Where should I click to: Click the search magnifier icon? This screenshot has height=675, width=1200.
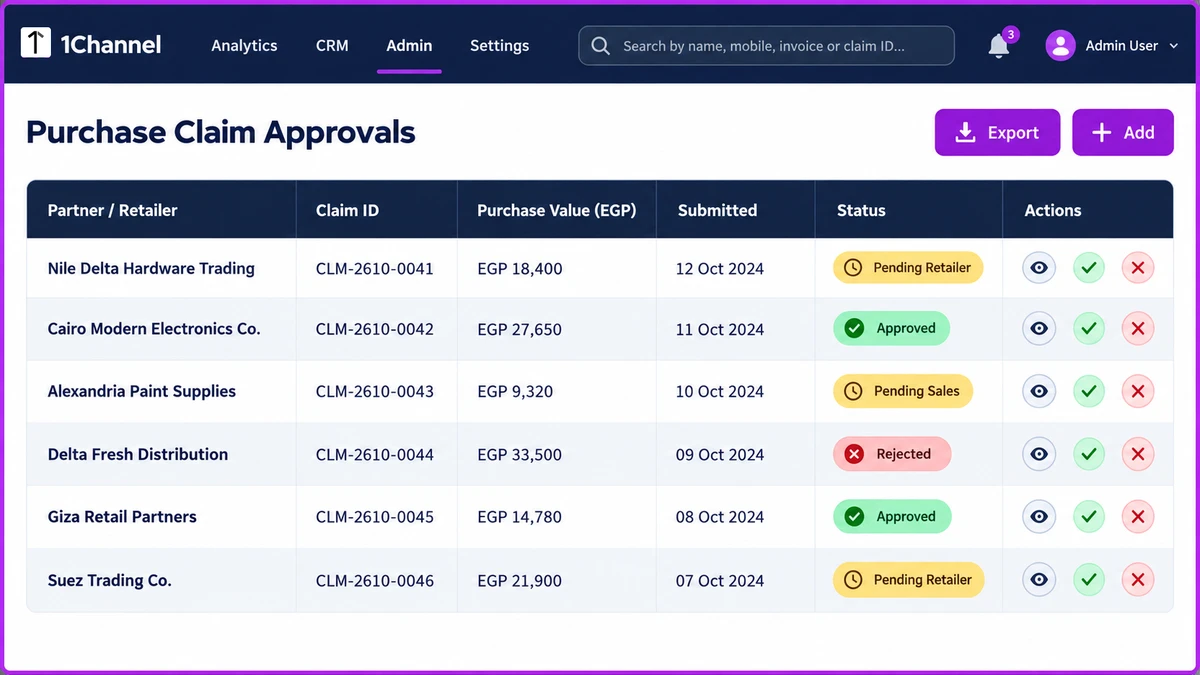tap(600, 46)
